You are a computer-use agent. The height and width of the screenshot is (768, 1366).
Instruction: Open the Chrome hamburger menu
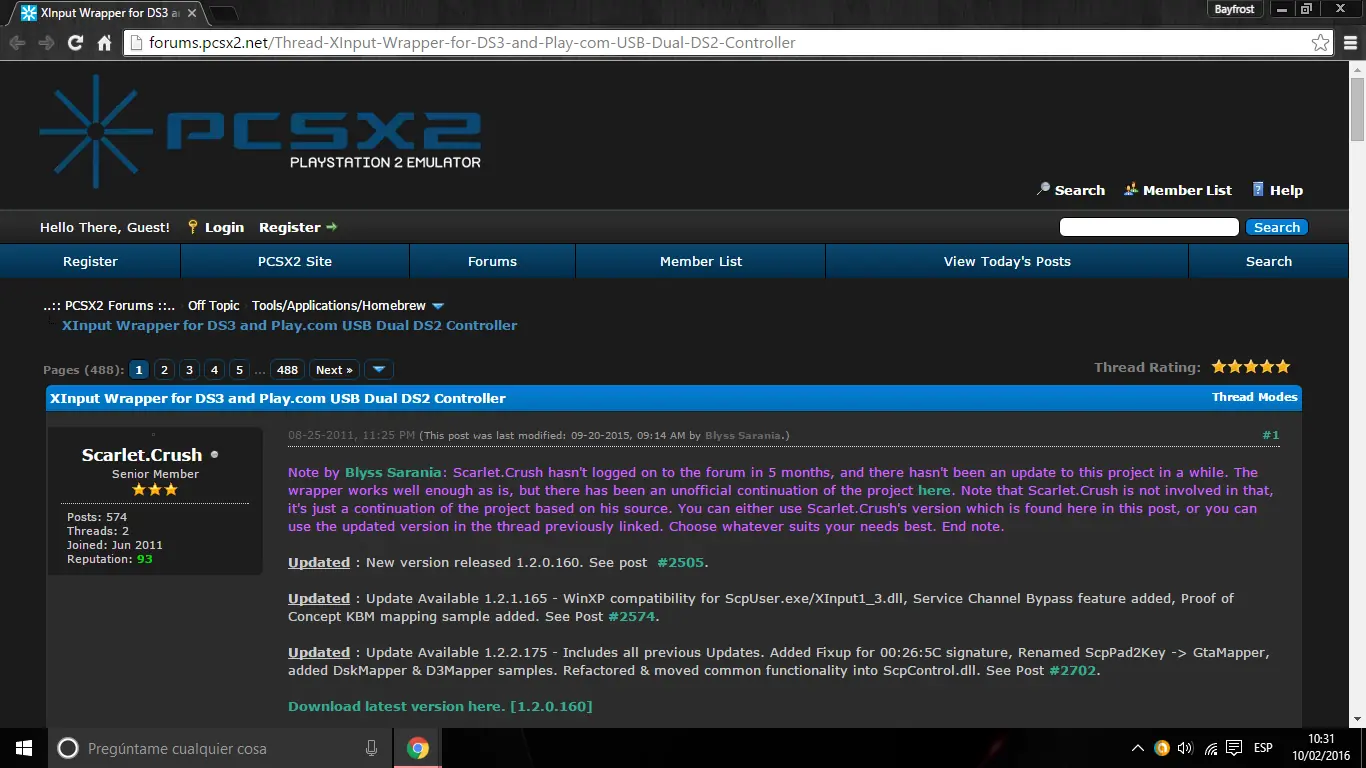click(x=1350, y=43)
